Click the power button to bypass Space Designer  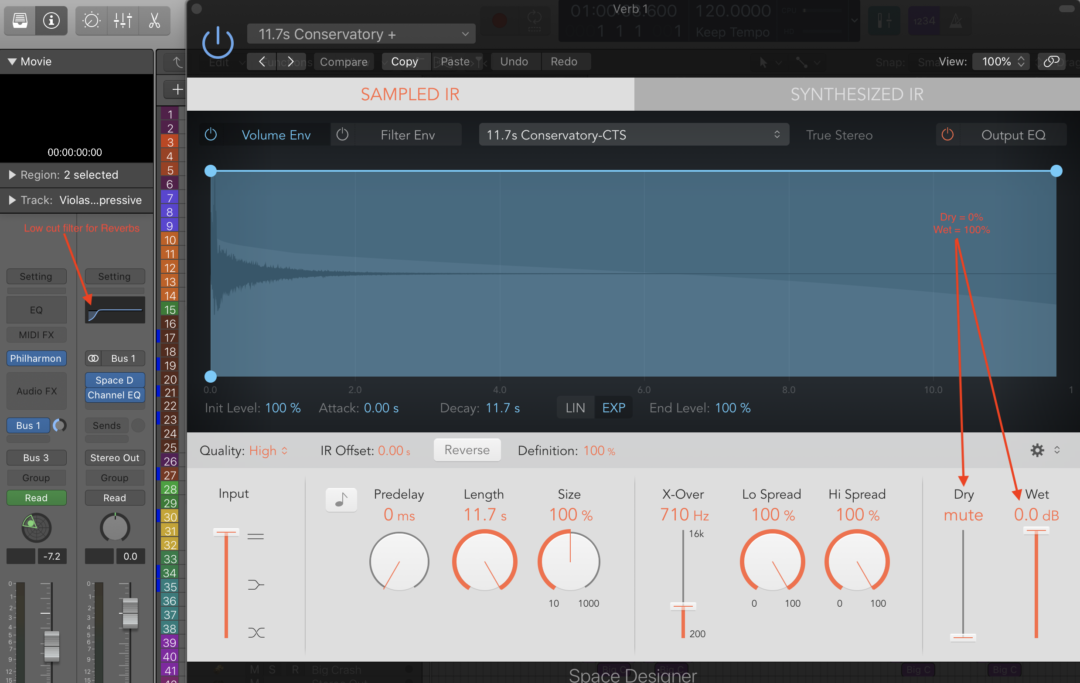coord(218,42)
